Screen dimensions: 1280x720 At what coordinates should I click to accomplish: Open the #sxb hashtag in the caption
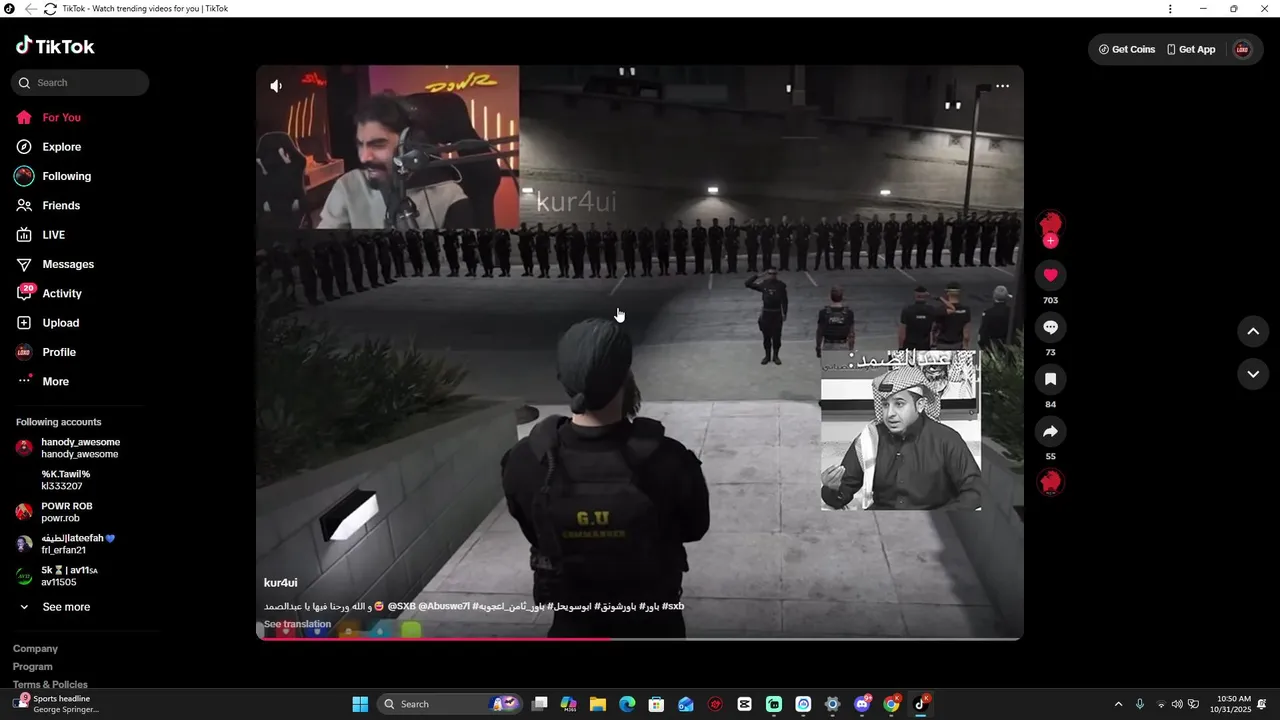673,606
